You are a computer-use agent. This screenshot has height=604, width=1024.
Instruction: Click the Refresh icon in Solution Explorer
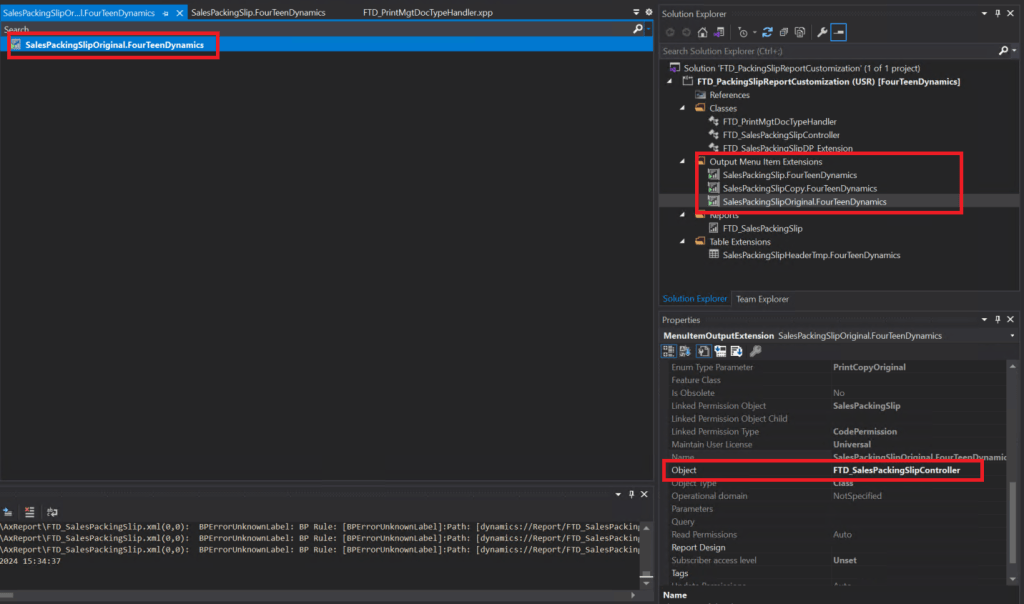coord(767,32)
